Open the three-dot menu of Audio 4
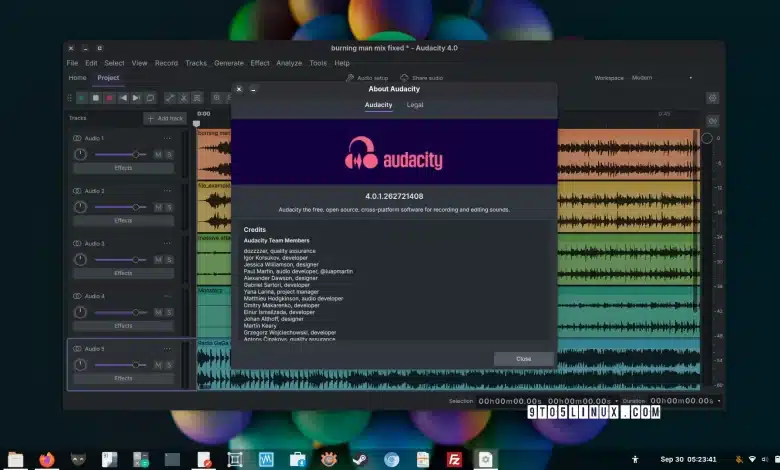The width and height of the screenshot is (780, 470). coord(167,296)
